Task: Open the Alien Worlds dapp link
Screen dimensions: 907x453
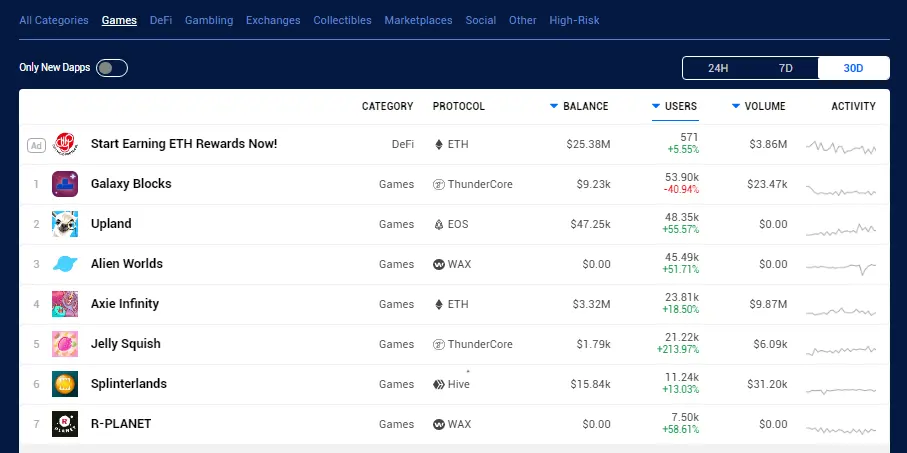Action: 127,263
